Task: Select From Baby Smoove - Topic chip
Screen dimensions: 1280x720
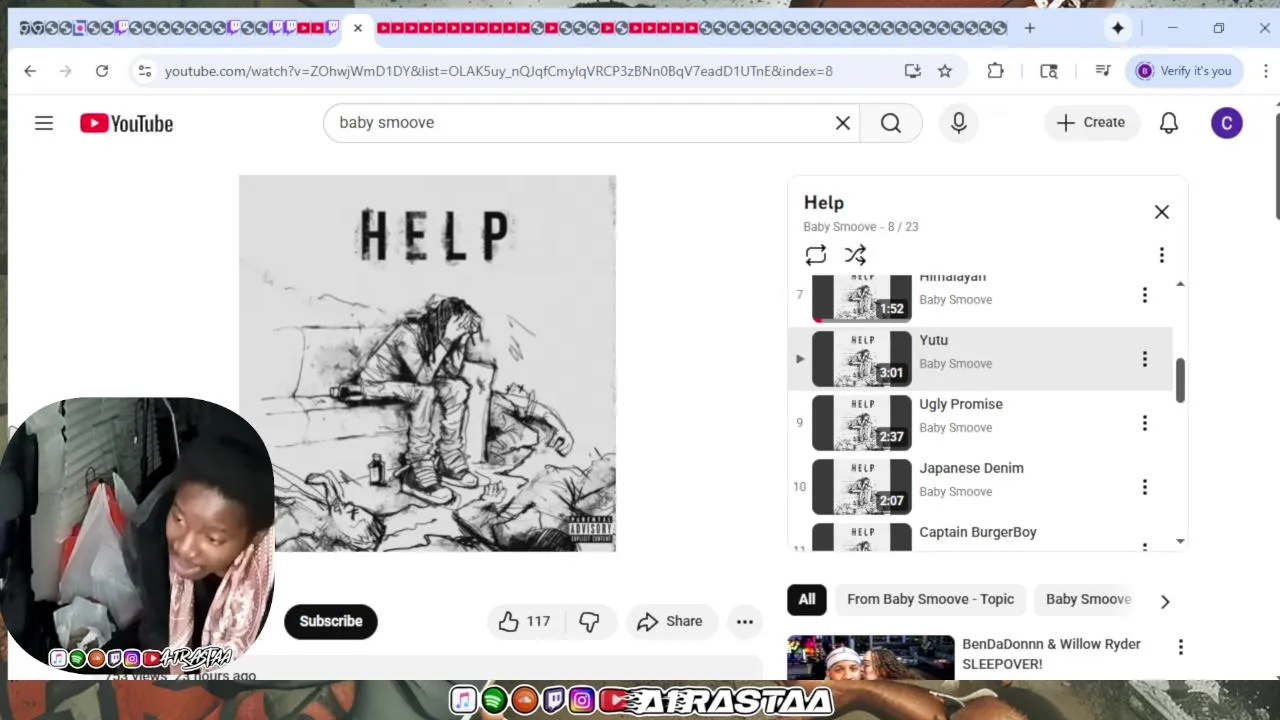Action: pyautogui.click(x=931, y=599)
